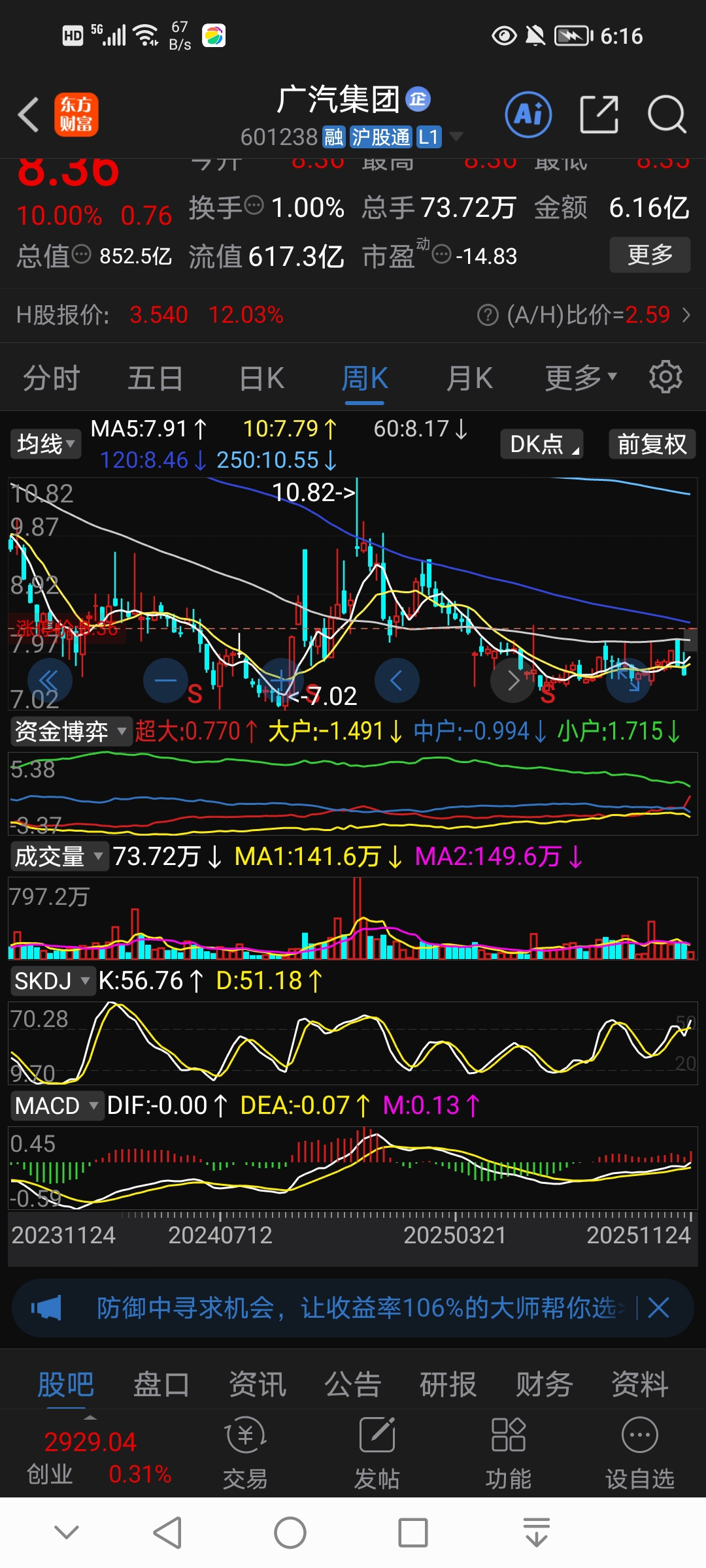706x1568 pixels.
Task: Tap the megaphone announcement icon
Action: click(46, 1308)
